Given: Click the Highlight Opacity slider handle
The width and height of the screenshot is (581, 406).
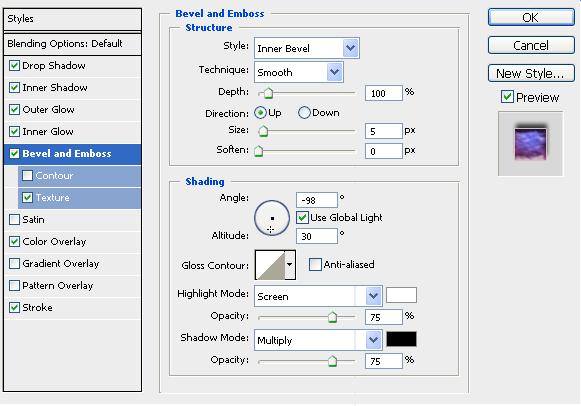Looking at the screenshot, I should tap(332, 317).
